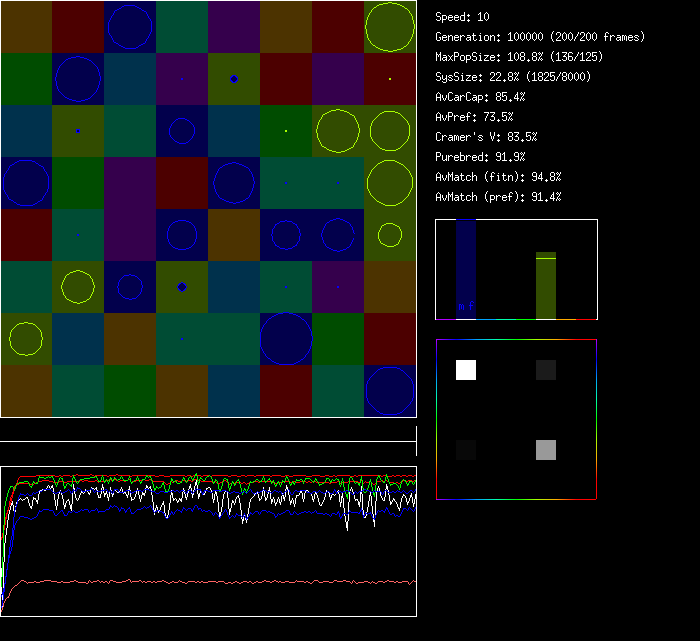
Task: Click the bright white square in the matrix panel
Action: [466, 370]
